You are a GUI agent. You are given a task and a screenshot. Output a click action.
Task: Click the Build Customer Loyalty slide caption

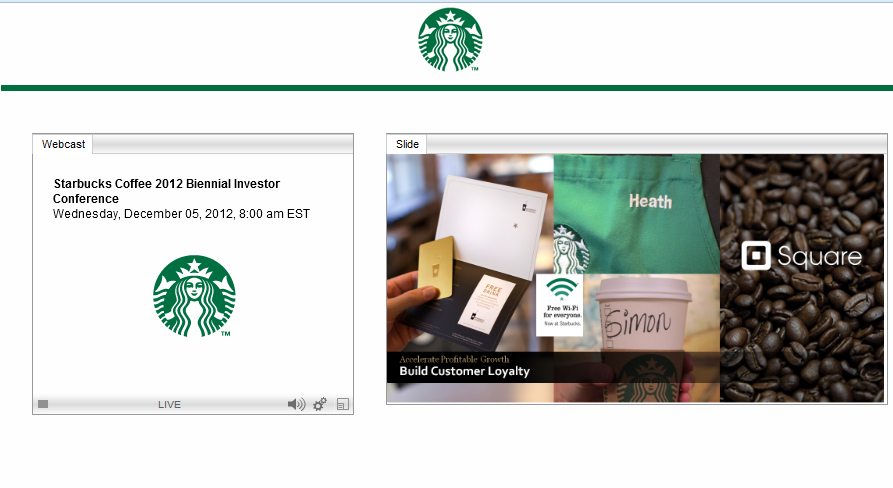pyautogui.click(x=464, y=371)
